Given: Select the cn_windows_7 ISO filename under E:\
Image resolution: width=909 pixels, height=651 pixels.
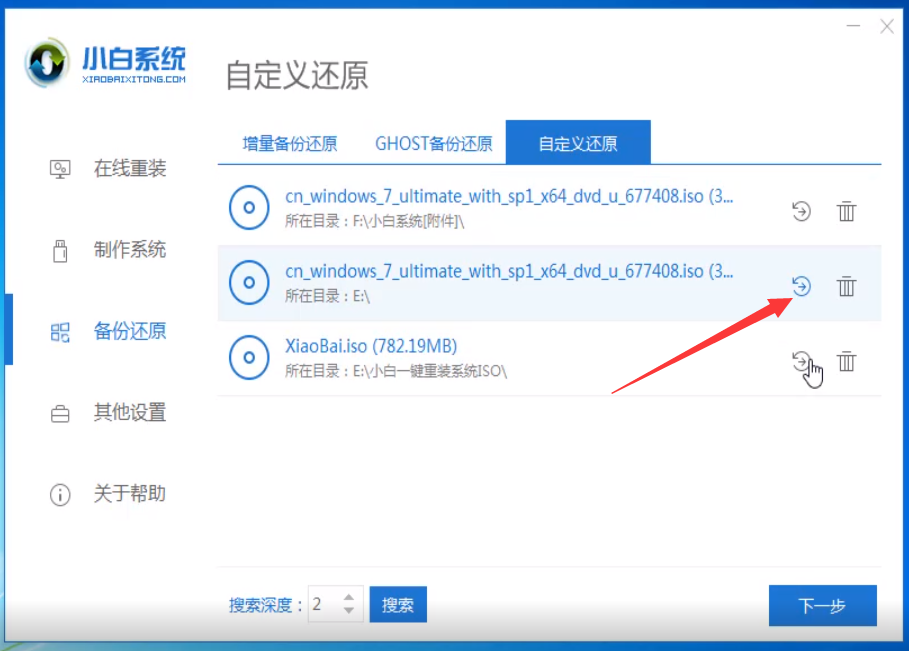Looking at the screenshot, I should (509, 271).
